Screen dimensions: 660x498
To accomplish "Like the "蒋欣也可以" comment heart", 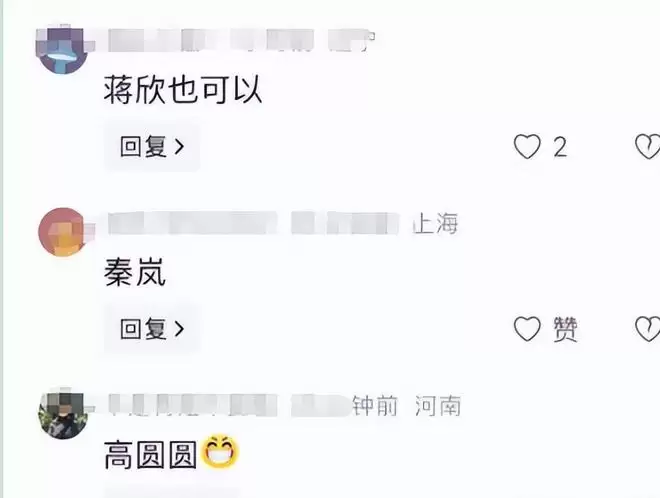I will [x=527, y=146].
